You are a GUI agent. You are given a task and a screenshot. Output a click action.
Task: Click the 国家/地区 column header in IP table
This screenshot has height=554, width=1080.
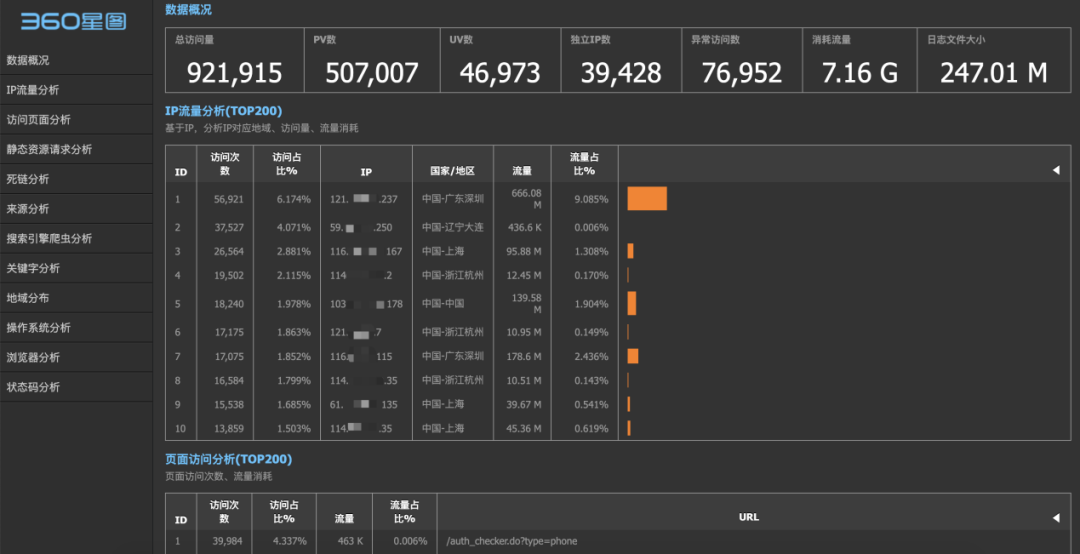click(453, 171)
